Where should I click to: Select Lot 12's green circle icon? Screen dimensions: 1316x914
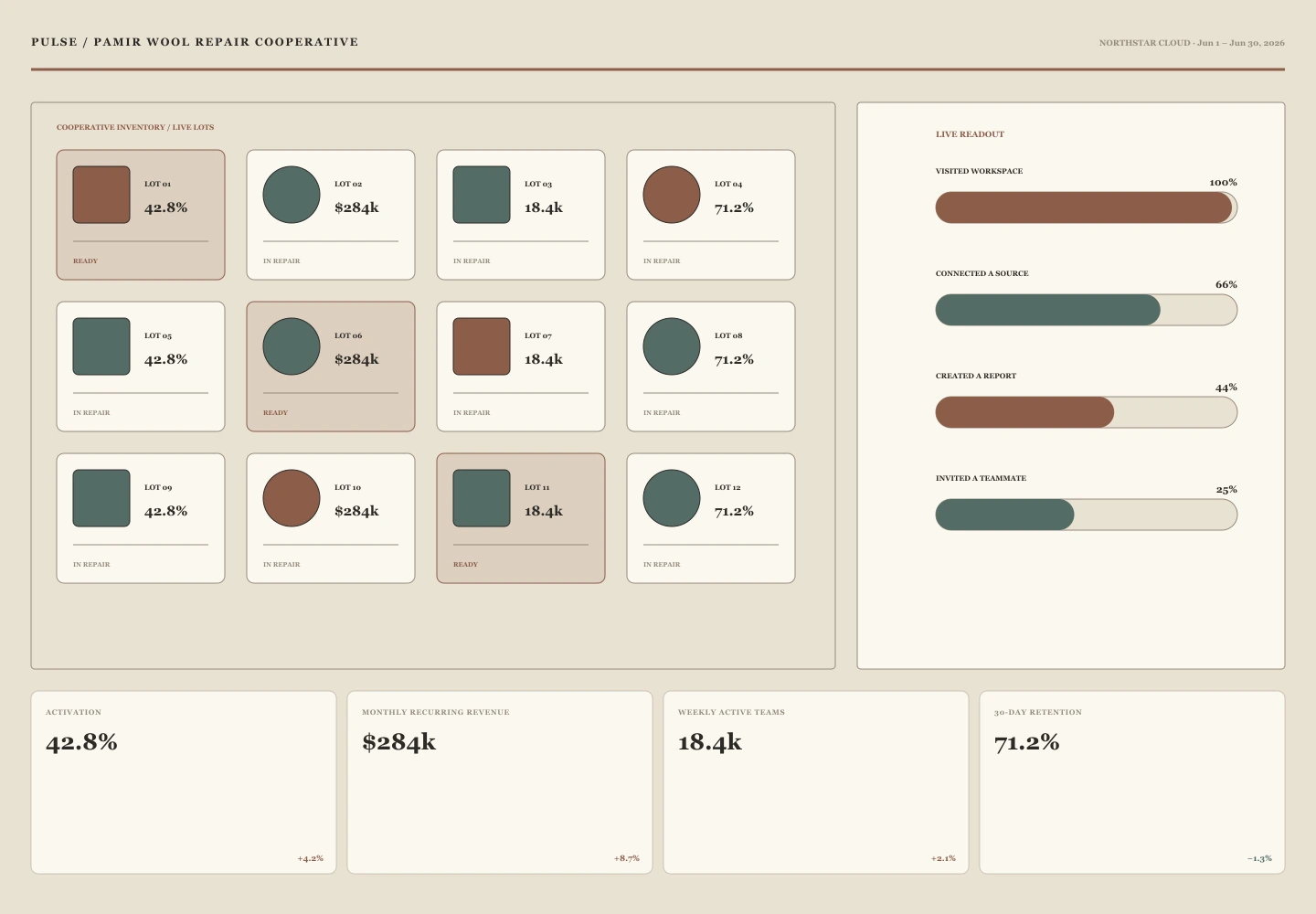click(x=672, y=498)
